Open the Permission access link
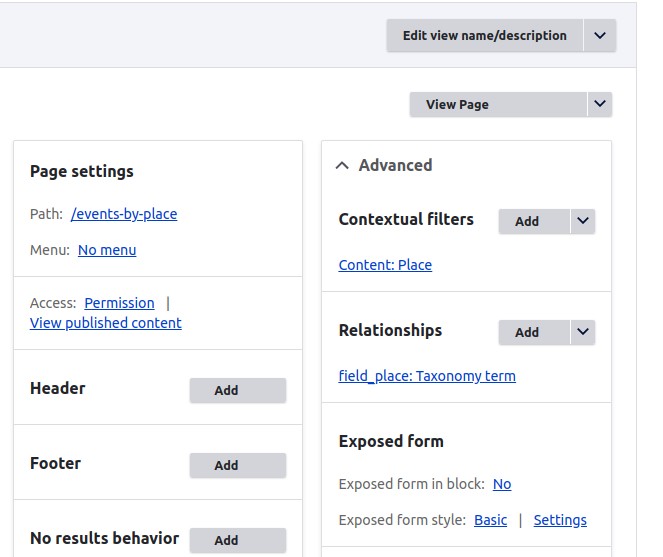The image size is (663, 557). tap(119, 303)
